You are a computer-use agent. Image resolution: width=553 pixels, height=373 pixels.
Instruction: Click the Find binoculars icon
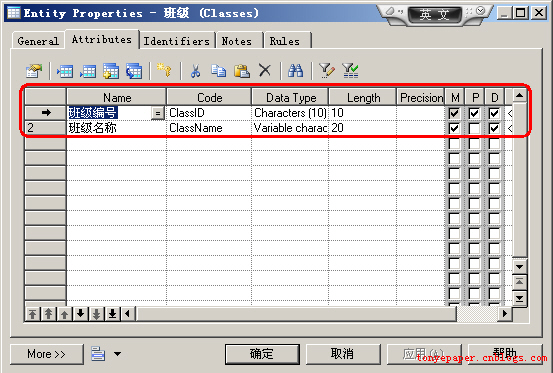[296, 71]
